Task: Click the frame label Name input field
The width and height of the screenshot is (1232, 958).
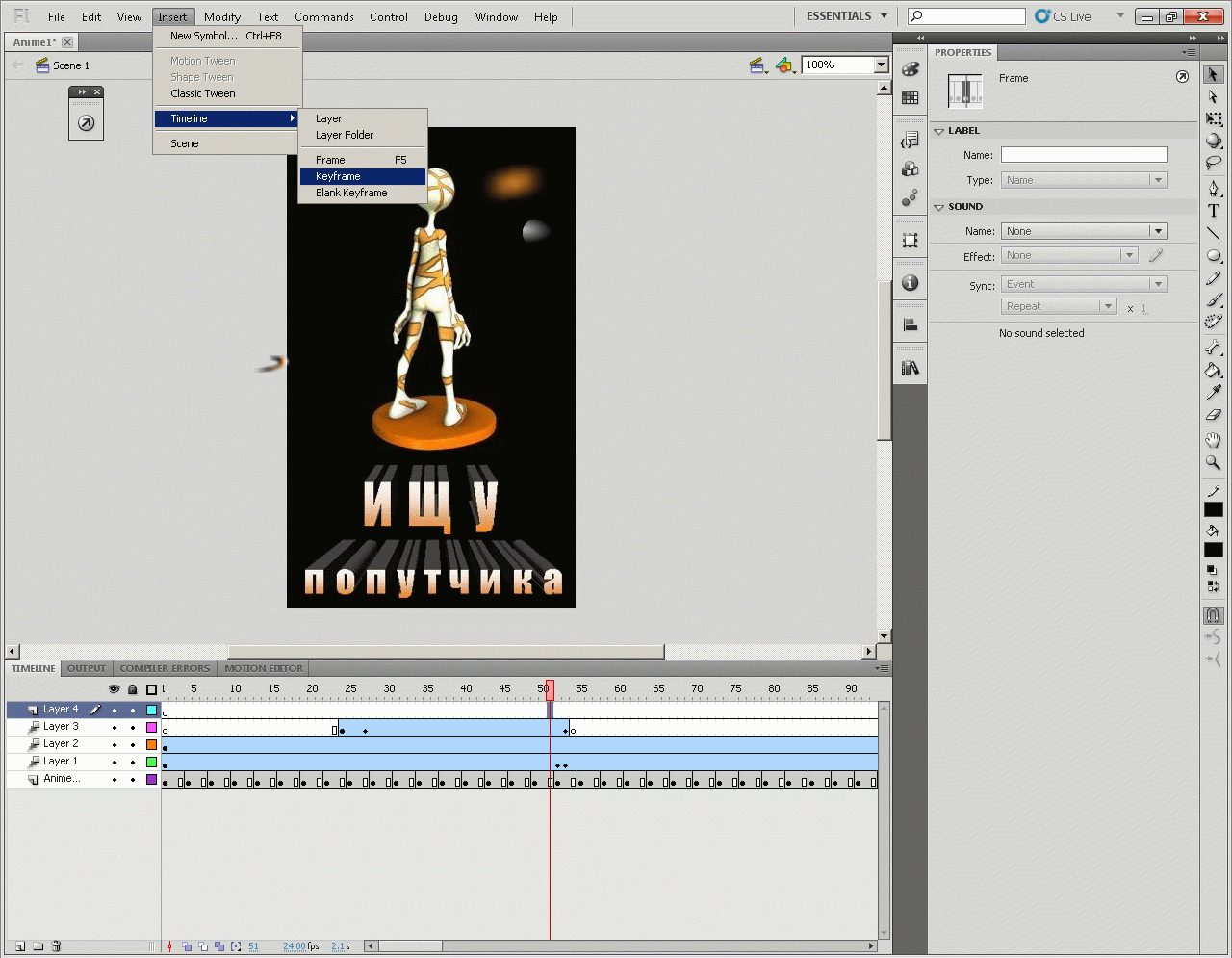Action: click(1084, 155)
